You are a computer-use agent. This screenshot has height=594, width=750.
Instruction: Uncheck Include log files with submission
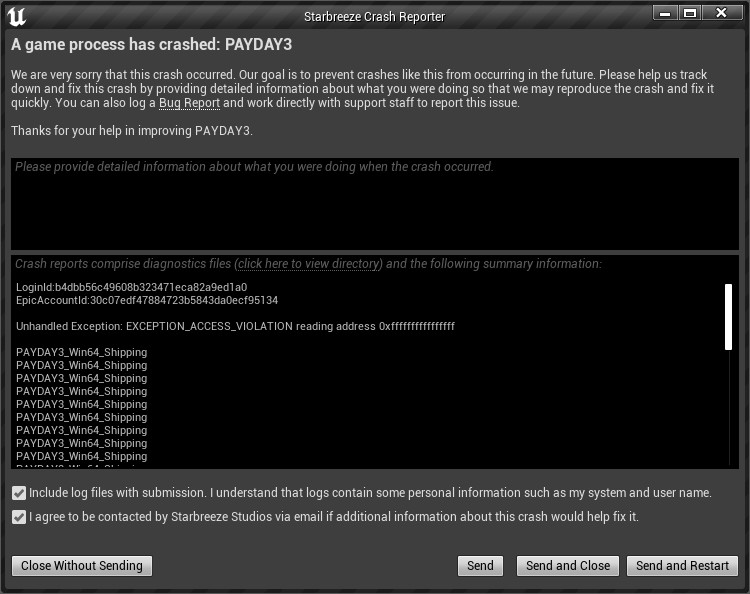[x=19, y=493]
